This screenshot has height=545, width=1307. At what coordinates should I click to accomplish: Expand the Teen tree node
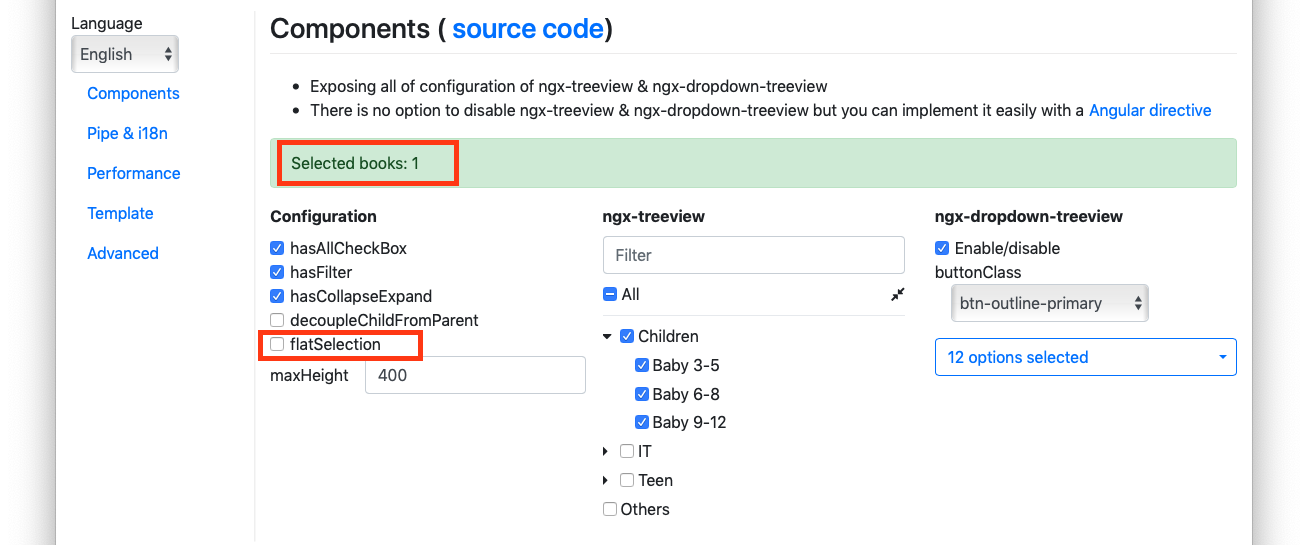click(x=606, y=481)
